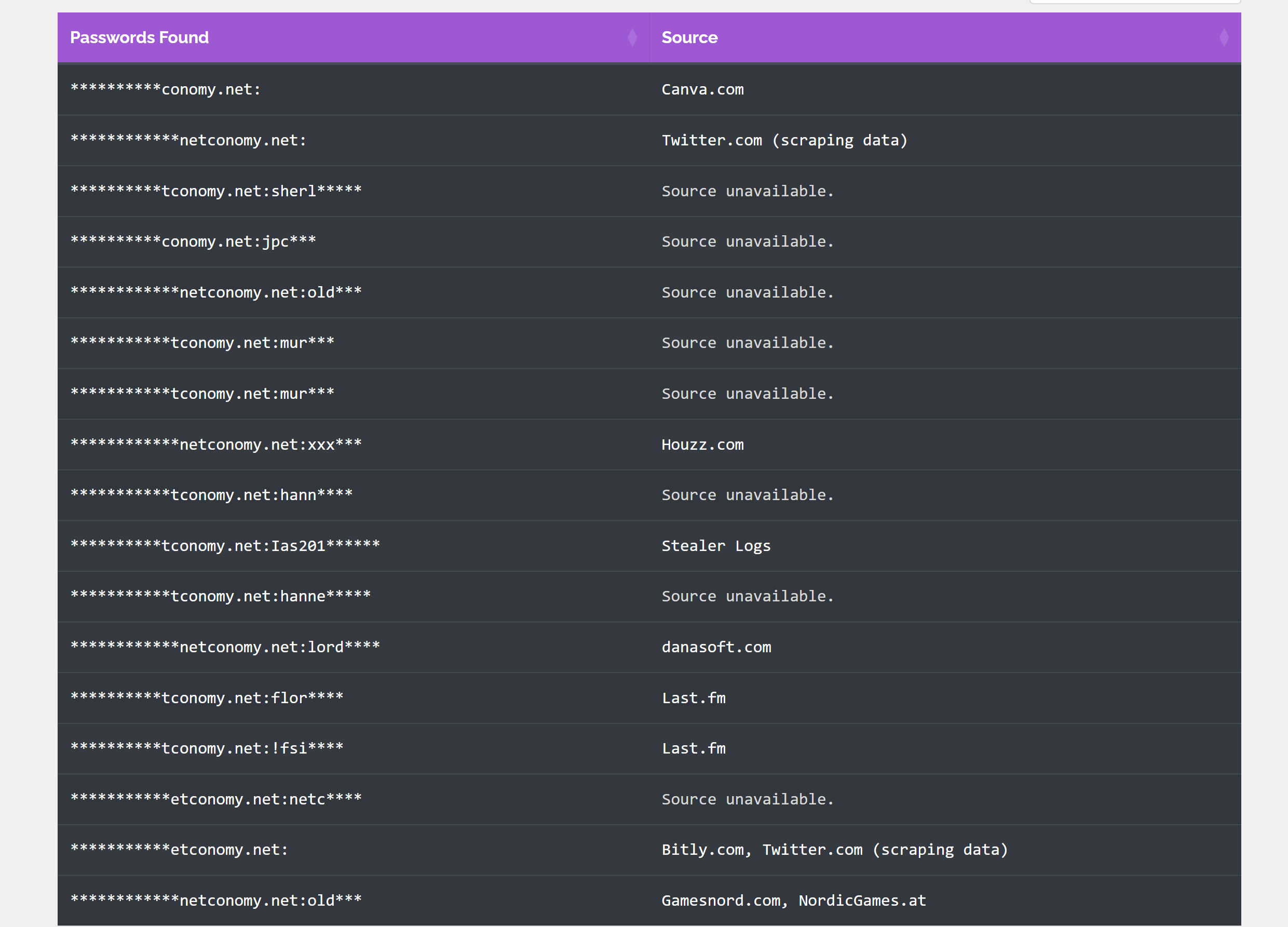Select the entry ending in 'jpc***'
Image resolution: width=1288 pixels, height=927 pixels.
pyautogui.click(x=193, y=241)
